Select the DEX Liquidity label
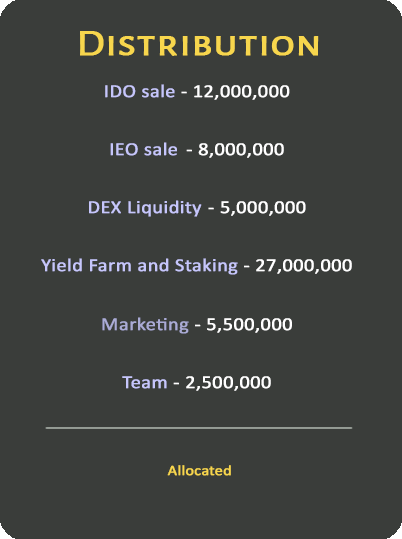 [x=144, y=208]
